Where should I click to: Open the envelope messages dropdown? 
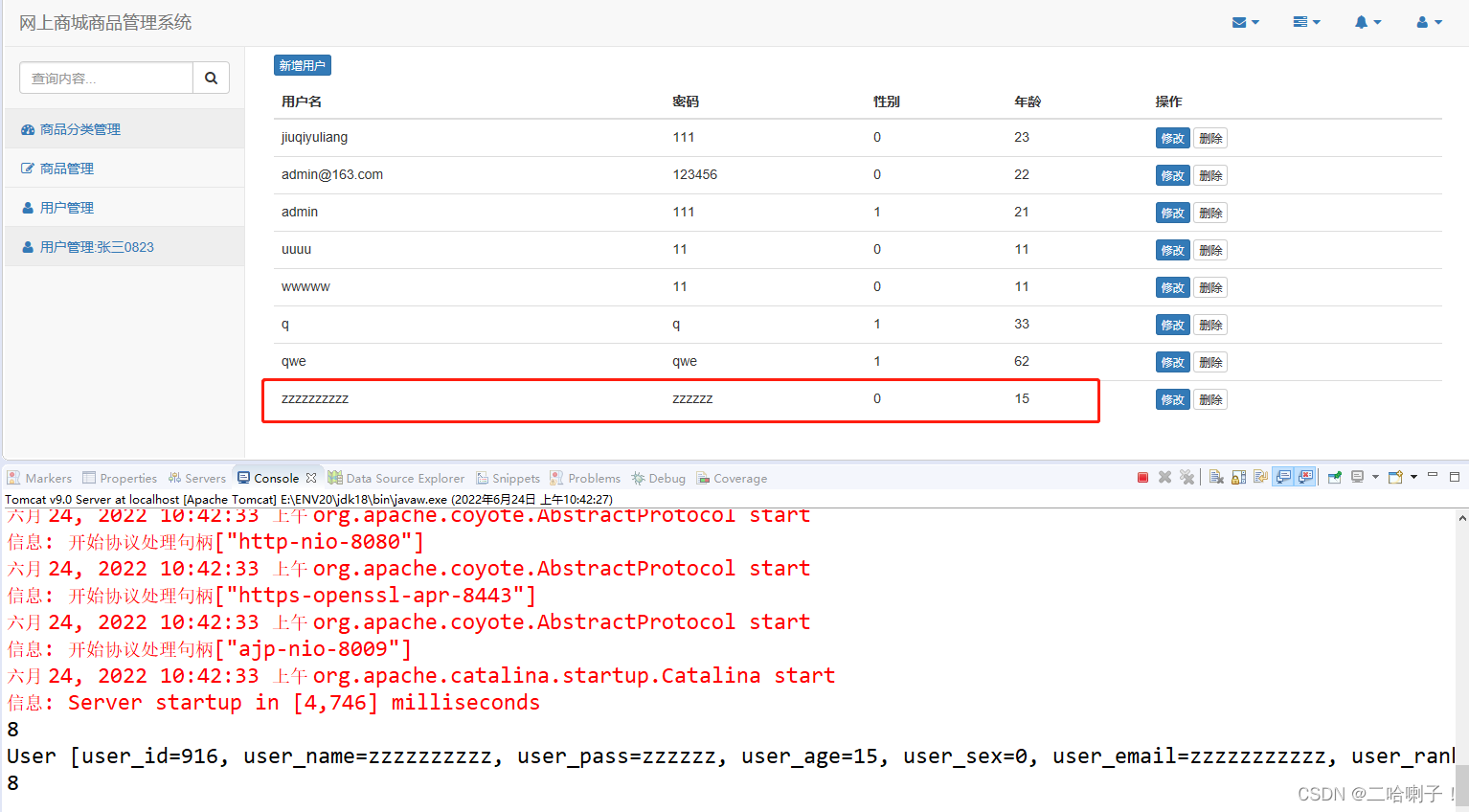point(1245,22)
